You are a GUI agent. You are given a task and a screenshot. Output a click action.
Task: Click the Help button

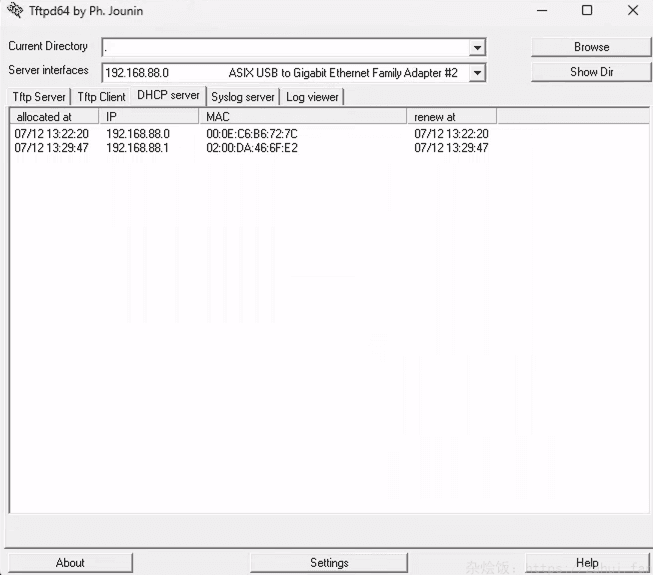[587, 563]
